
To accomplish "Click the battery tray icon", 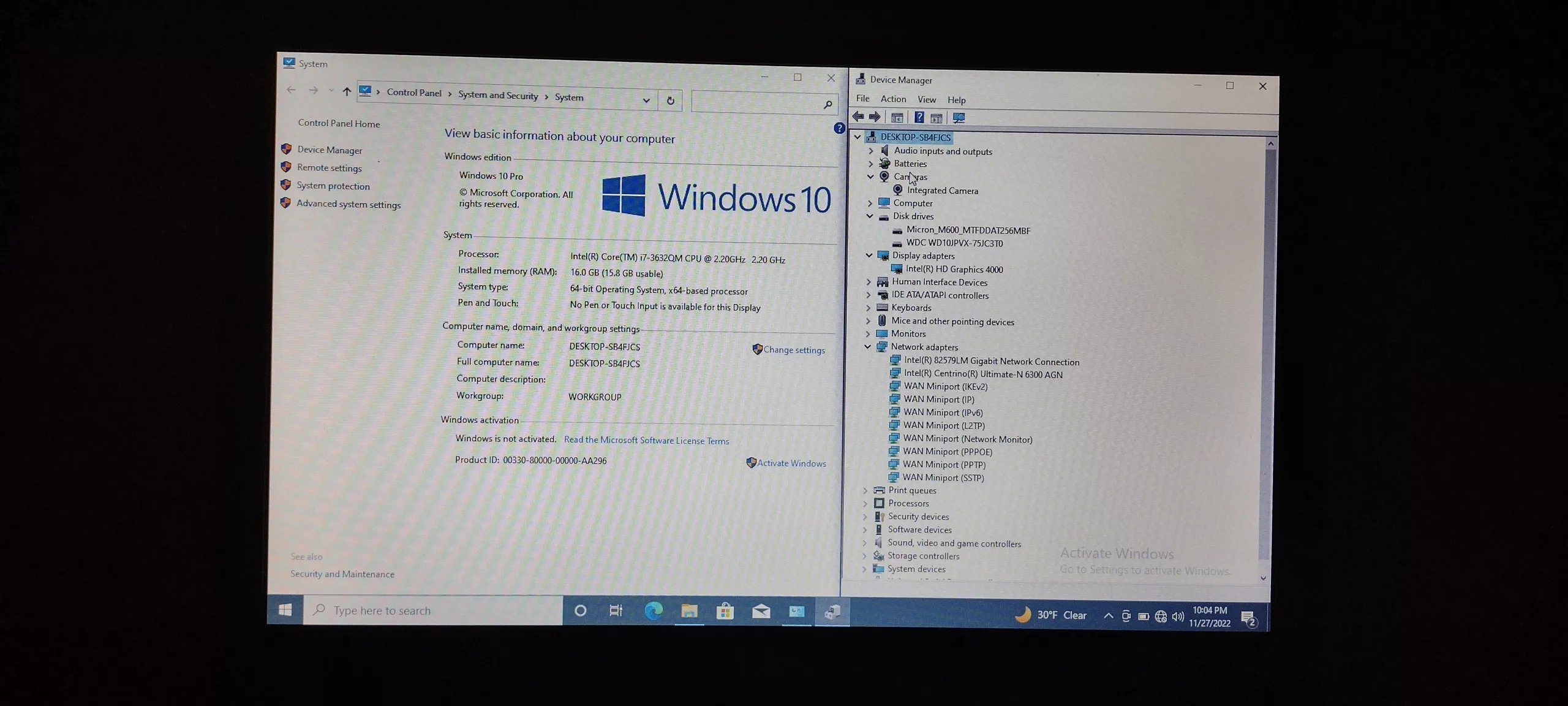I will click(1144, 617).
